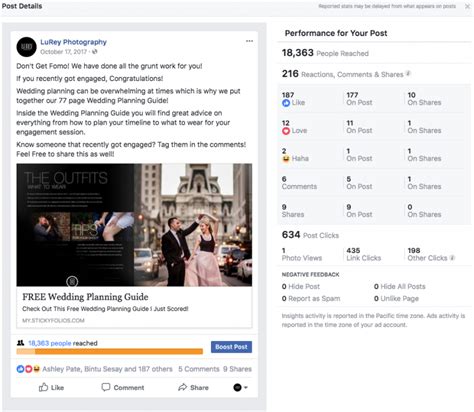Click the 11 On Post value in Love row
Screen dimensions: 474x412
359,127
